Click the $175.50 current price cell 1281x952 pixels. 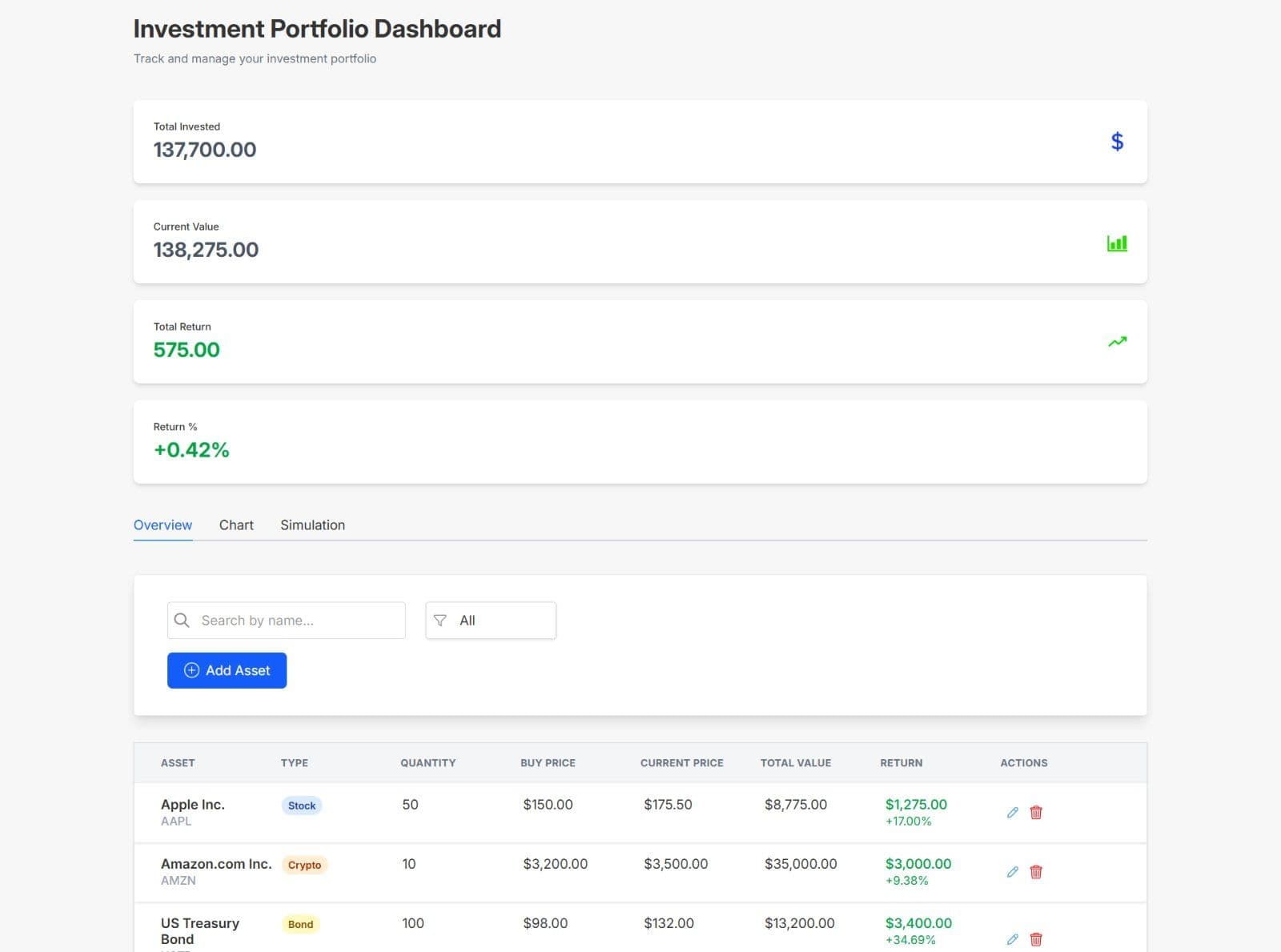[668, 805]
